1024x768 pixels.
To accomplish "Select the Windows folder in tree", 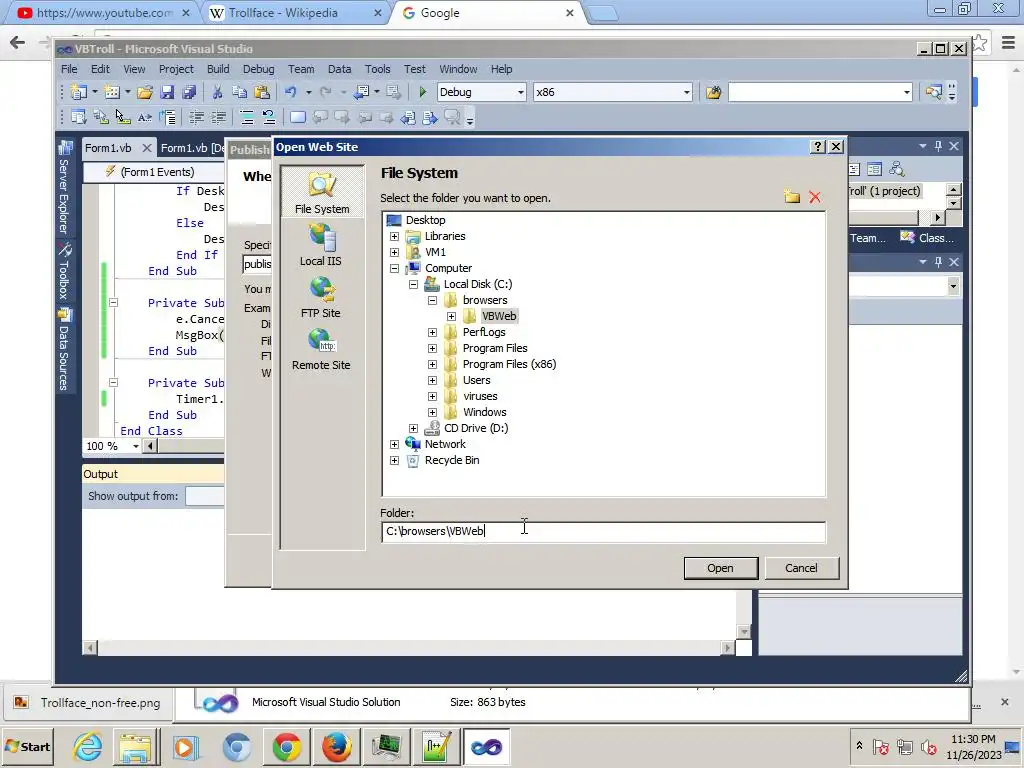I will [485, 412].
